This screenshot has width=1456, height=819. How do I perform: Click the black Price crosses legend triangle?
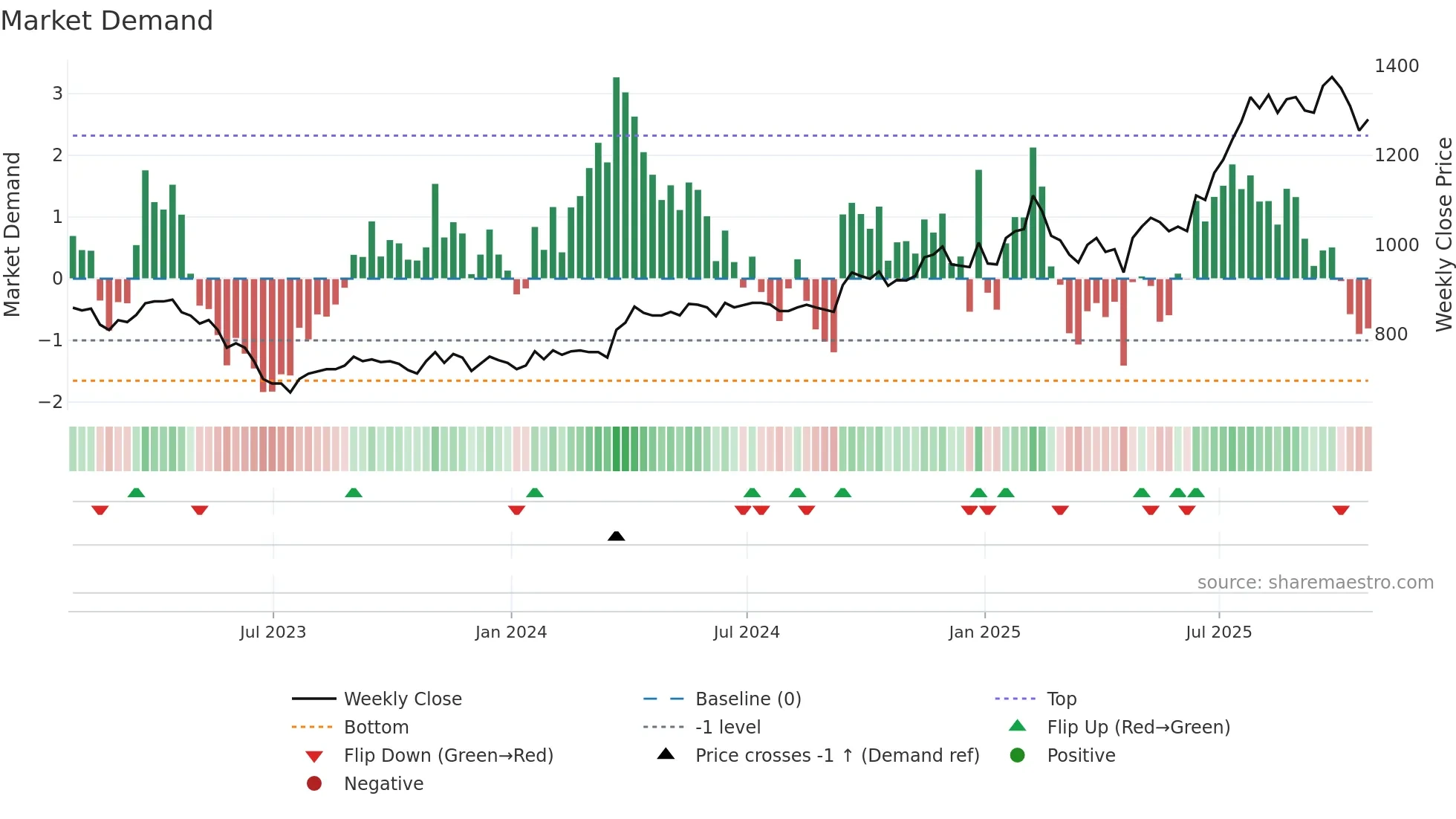666,754
